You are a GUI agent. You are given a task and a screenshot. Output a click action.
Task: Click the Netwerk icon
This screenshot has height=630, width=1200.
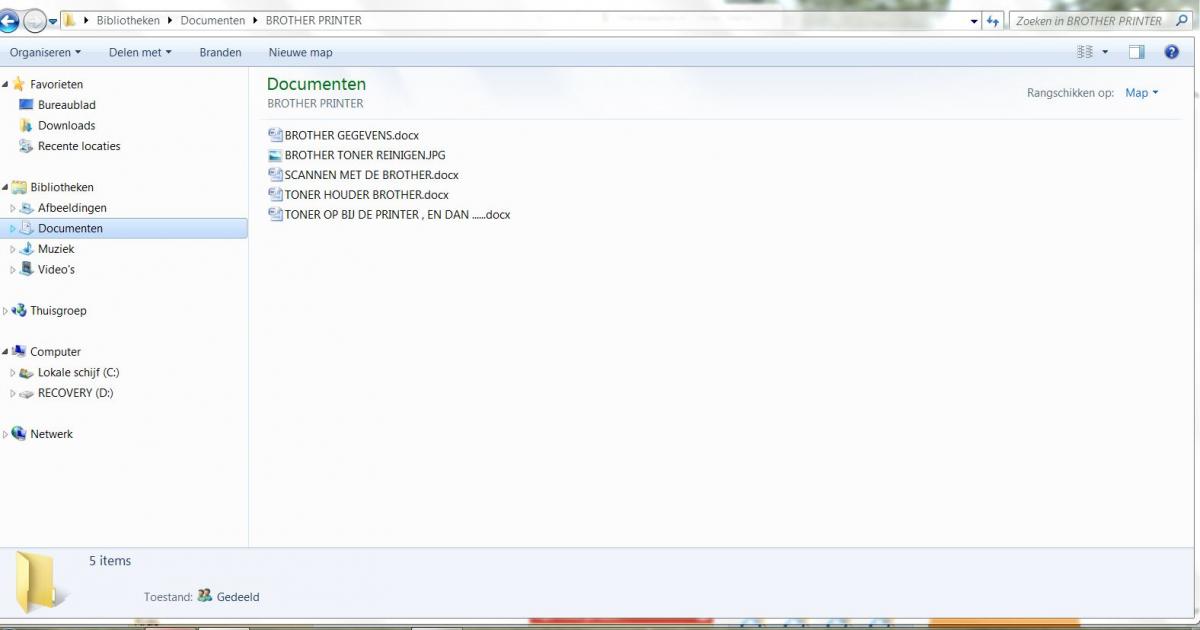[x=19, y=434]
